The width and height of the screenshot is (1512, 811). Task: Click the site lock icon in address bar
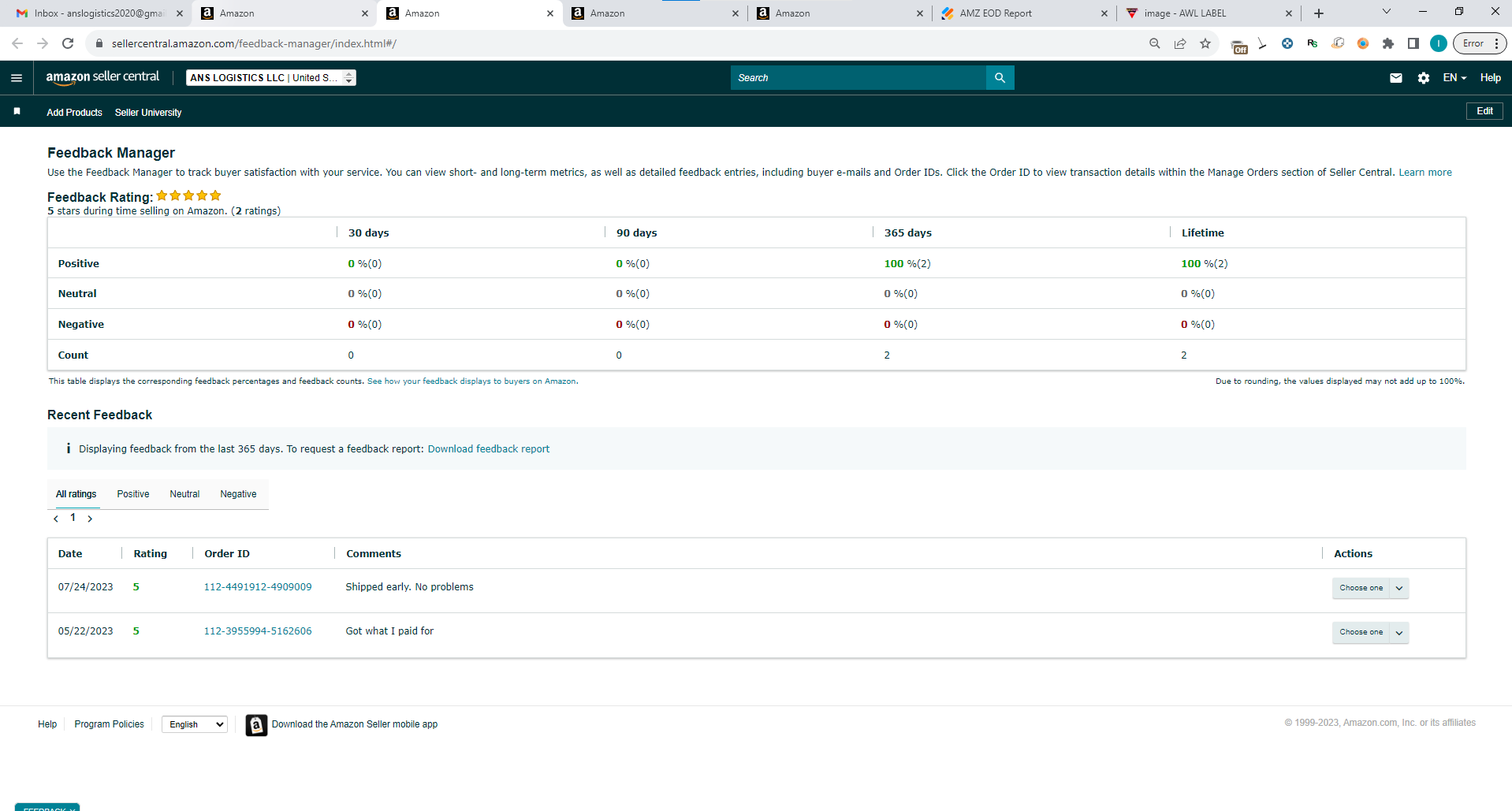[99, 43]
